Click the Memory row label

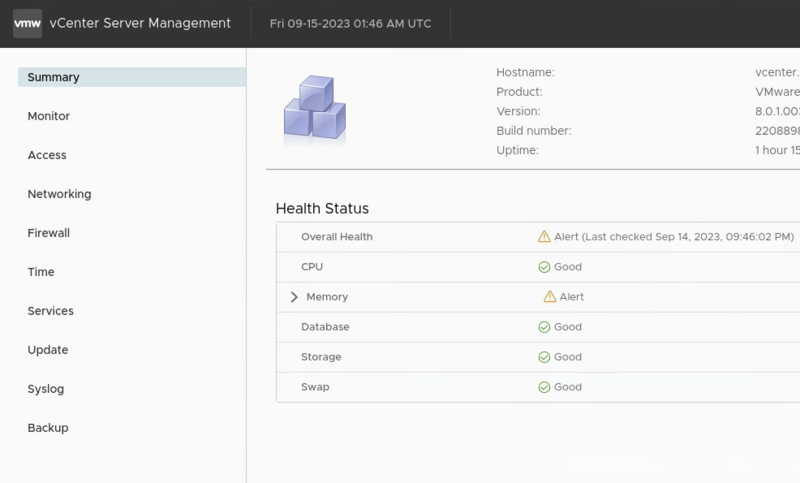327,297
